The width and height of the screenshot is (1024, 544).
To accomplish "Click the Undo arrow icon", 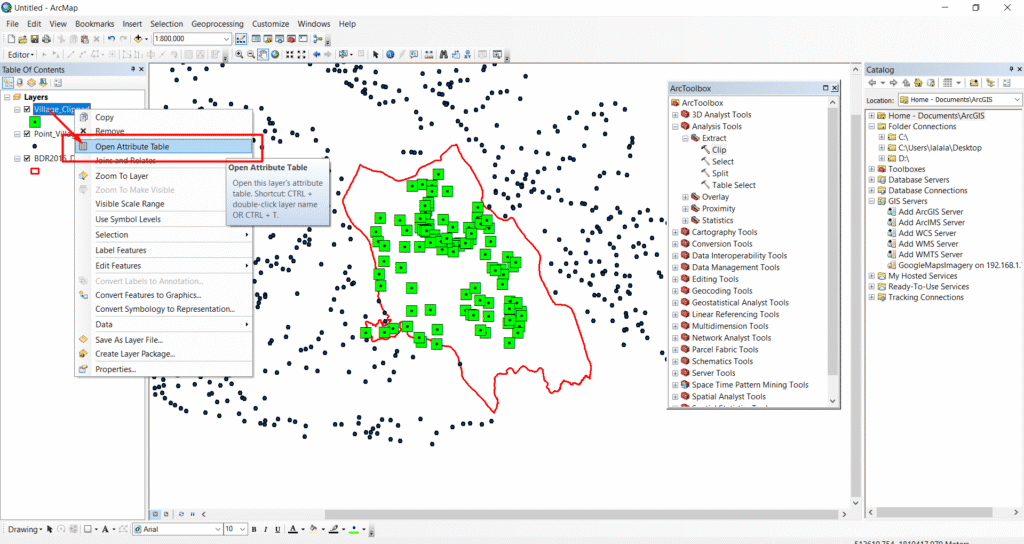I will [112, 39].
